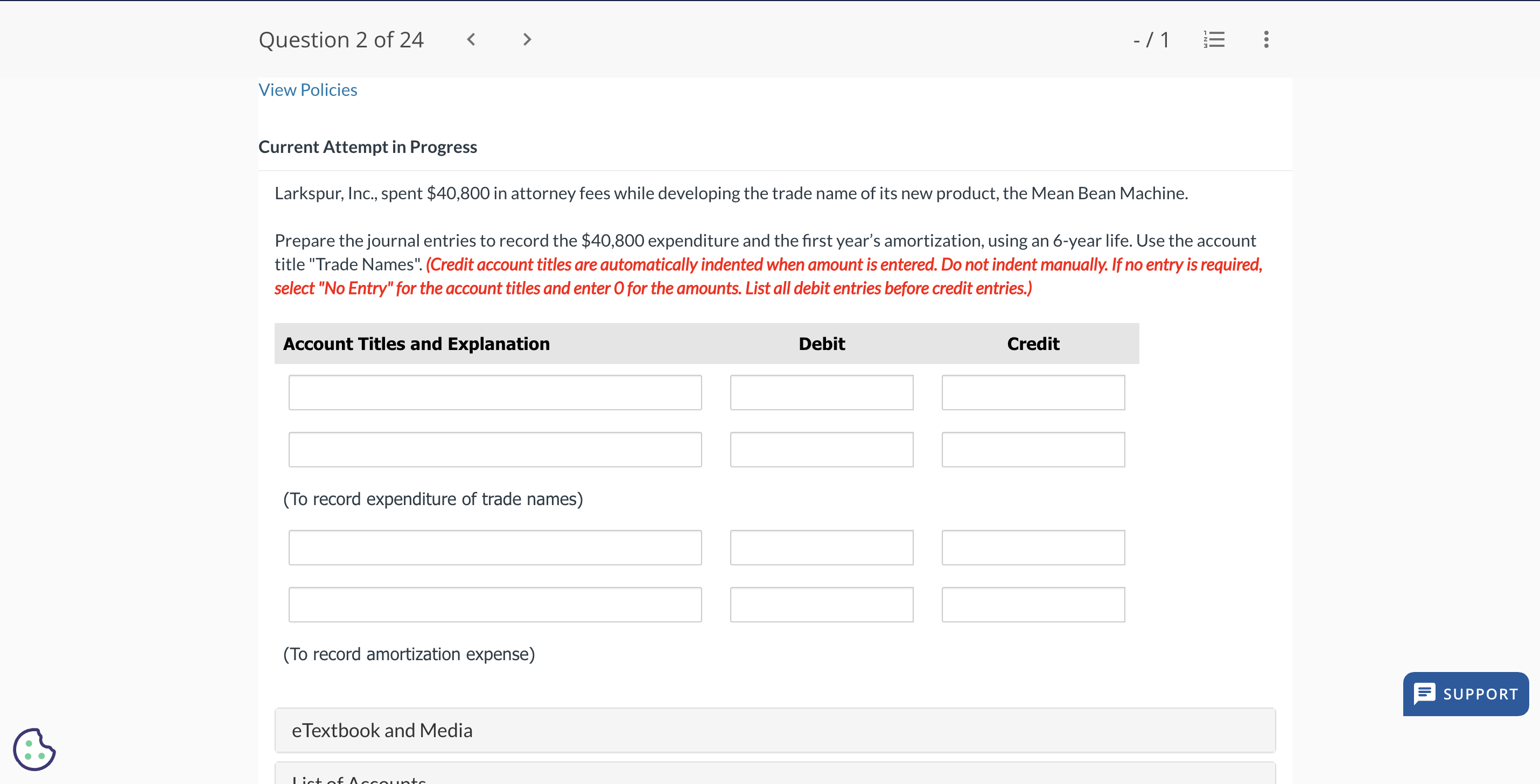Open the cookie preferences icon
The width and height of the screenshot is (1540, 784).
[x=34, y=748]
